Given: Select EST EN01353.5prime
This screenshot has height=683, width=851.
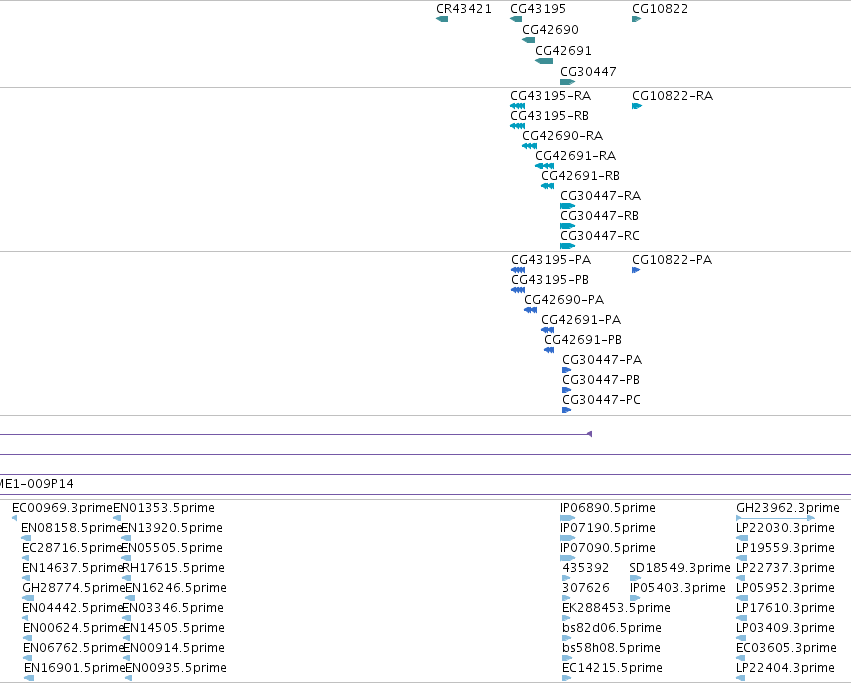Looking at the screenshot, I should (x=117, y=518).
